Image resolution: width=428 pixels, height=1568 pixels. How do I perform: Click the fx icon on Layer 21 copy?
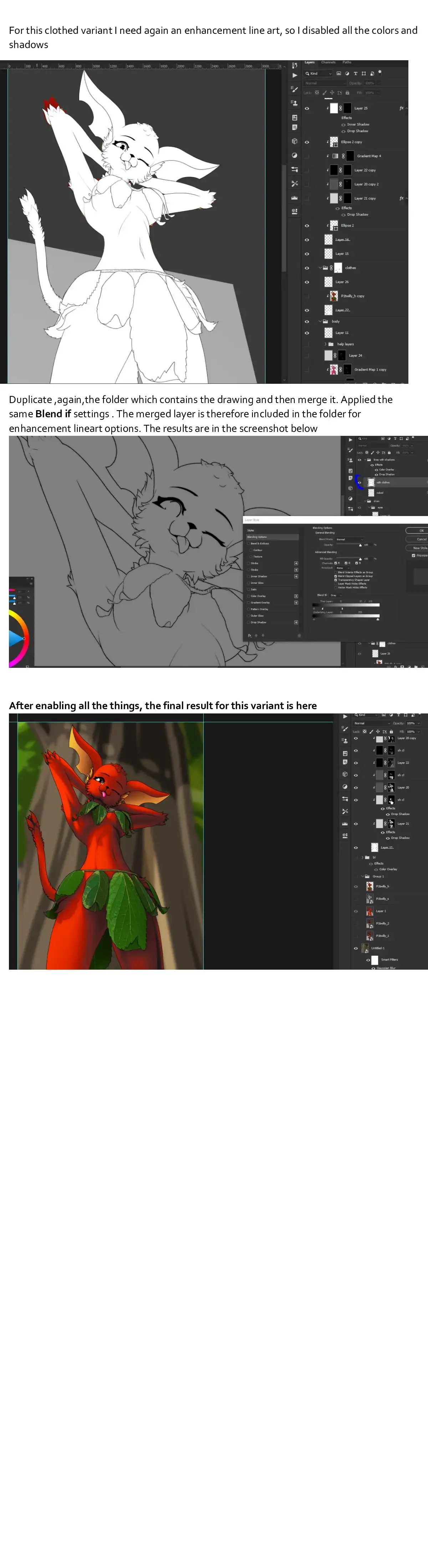401,198
